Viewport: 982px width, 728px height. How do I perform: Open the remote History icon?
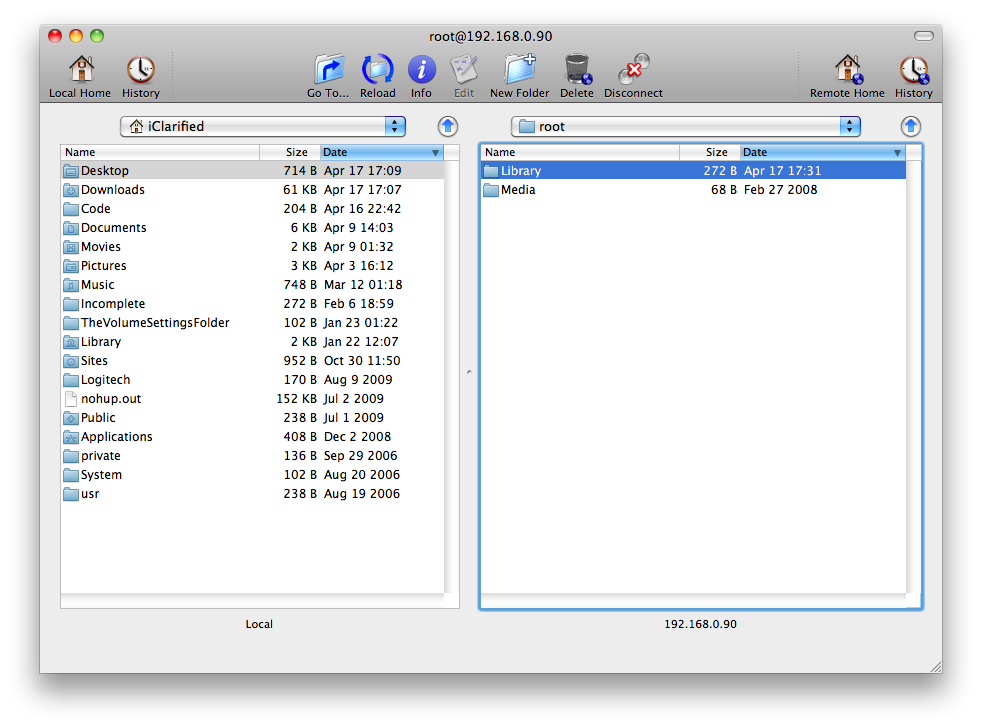tap(913, 71)
